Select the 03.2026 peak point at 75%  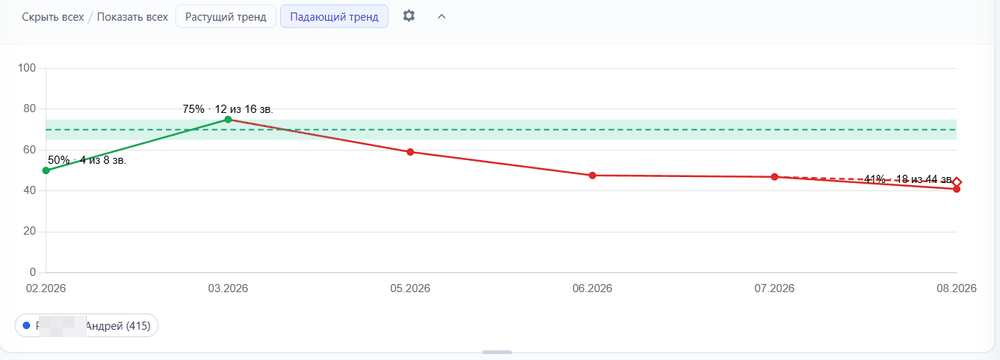(228, 119)
